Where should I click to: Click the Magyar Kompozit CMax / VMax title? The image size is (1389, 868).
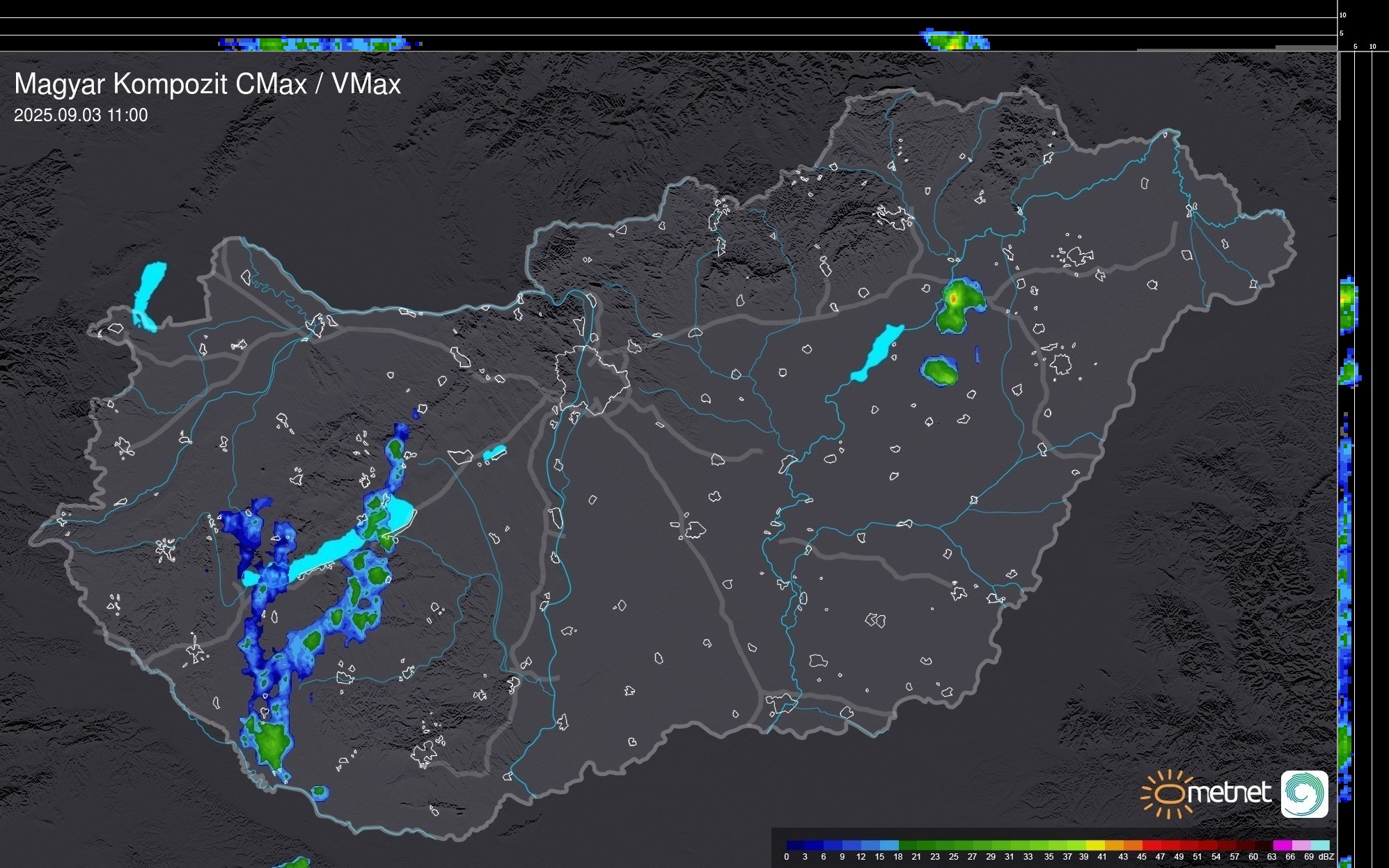(x=207, y=84)
